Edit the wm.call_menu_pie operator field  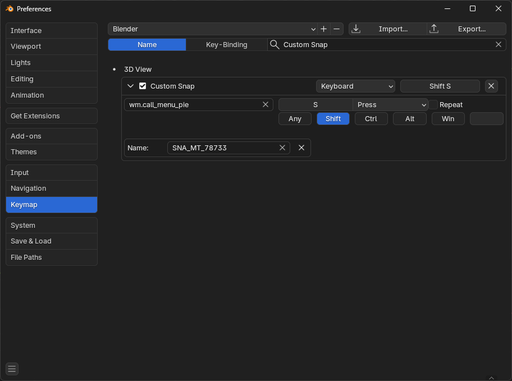coord(199,105)
